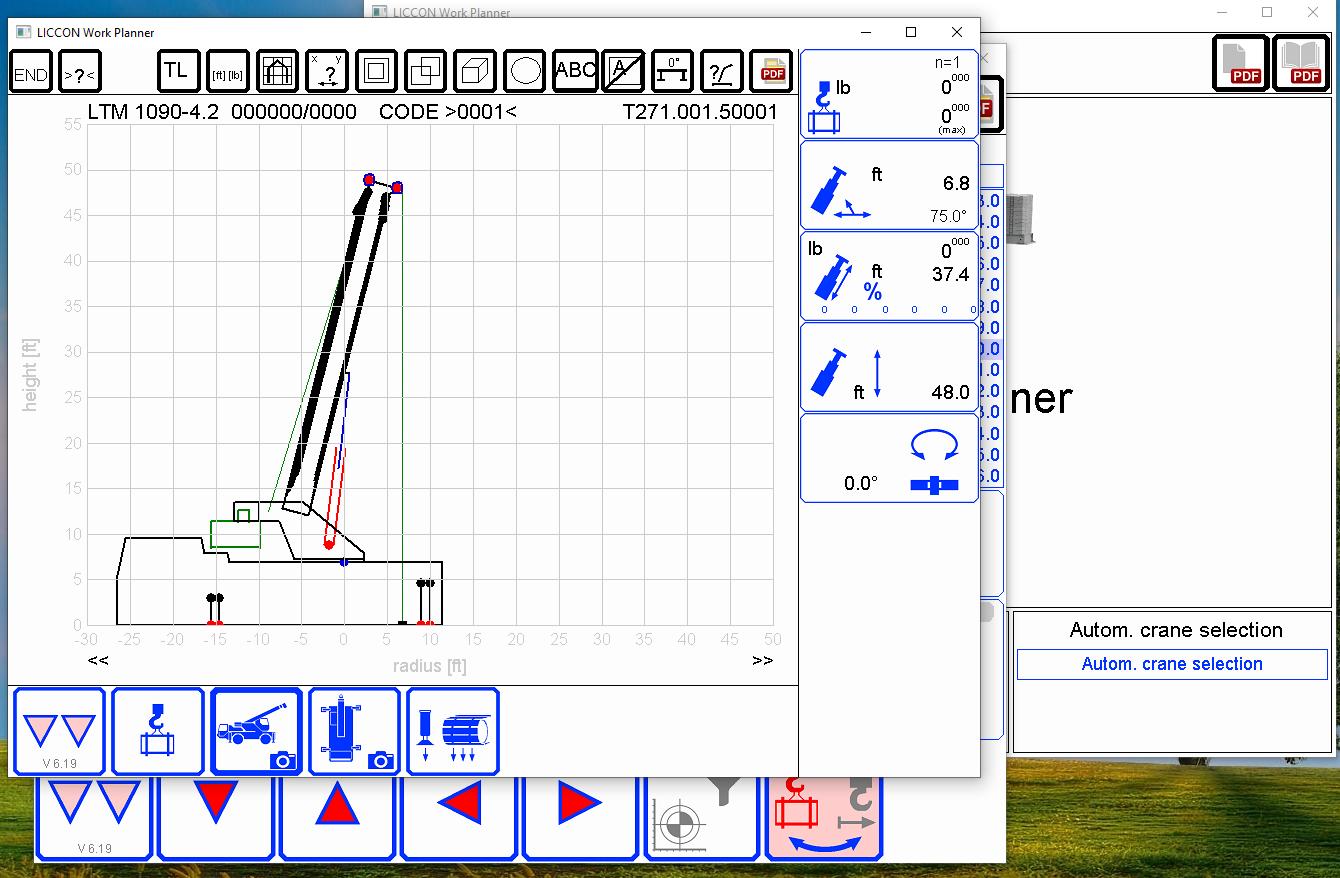Click the first PDF document icon in back window
This screenshot has width=1340, height=878.
point(1241,63)
